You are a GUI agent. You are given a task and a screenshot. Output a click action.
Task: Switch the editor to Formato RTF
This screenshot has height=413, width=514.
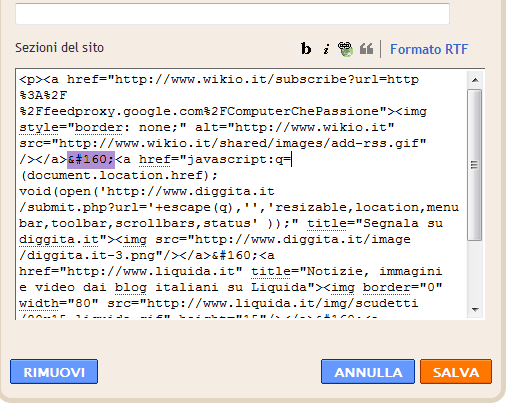(x=429, y=49)
